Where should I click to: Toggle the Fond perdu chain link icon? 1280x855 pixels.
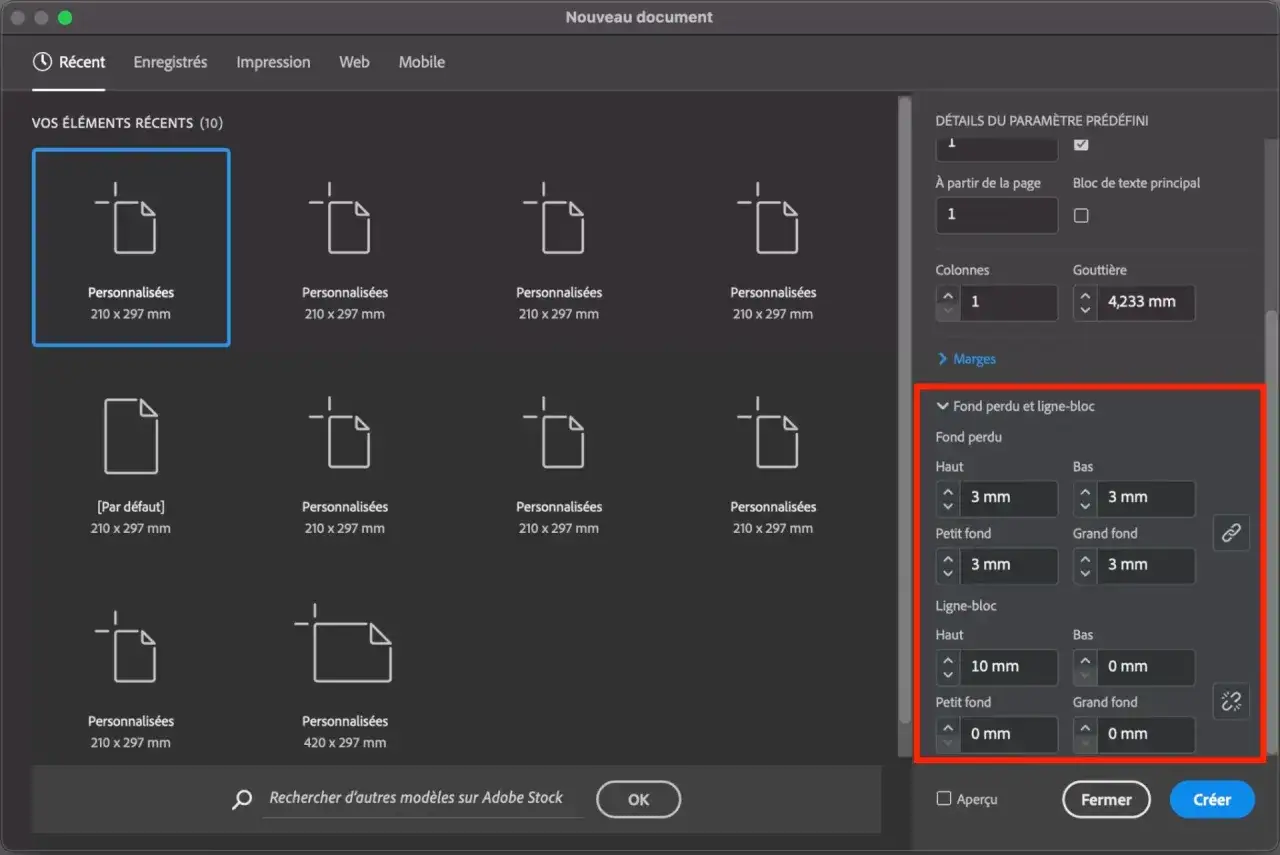(x=1231, y=533)
